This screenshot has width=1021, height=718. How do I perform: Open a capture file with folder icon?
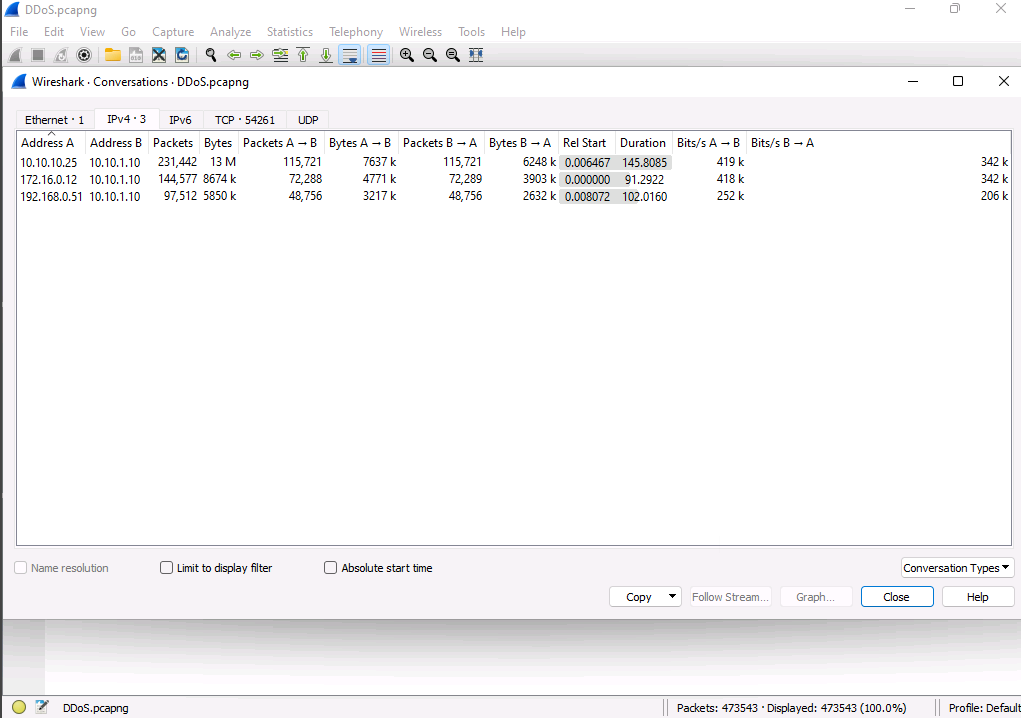pos(112,55)
